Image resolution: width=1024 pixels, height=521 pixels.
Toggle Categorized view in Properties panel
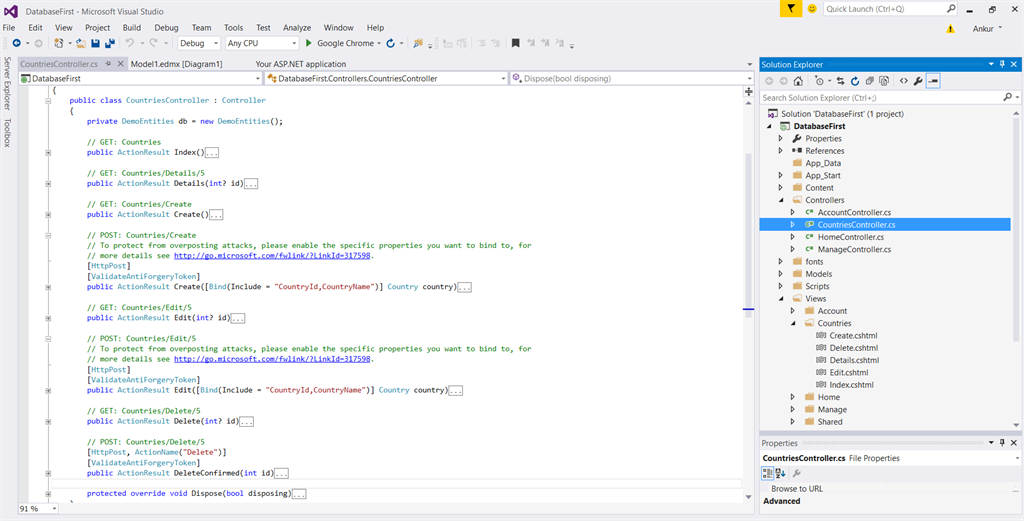point(769,473)
